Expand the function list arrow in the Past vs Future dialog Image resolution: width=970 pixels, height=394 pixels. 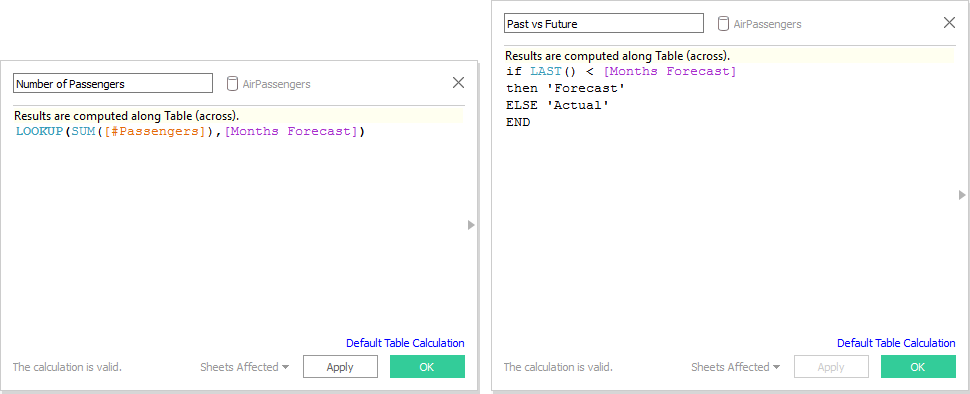click(x=962, y=195)
